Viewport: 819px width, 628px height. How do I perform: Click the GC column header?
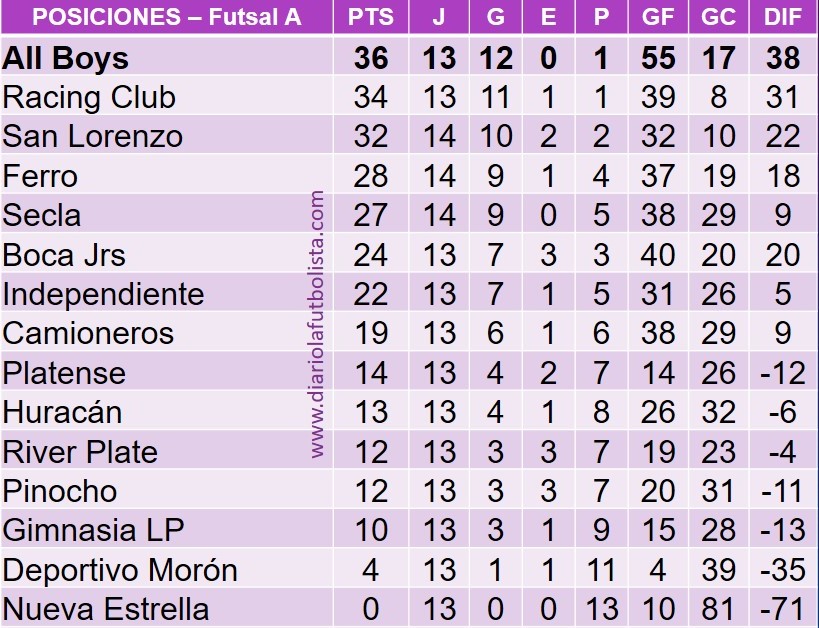tap(718, 17)
